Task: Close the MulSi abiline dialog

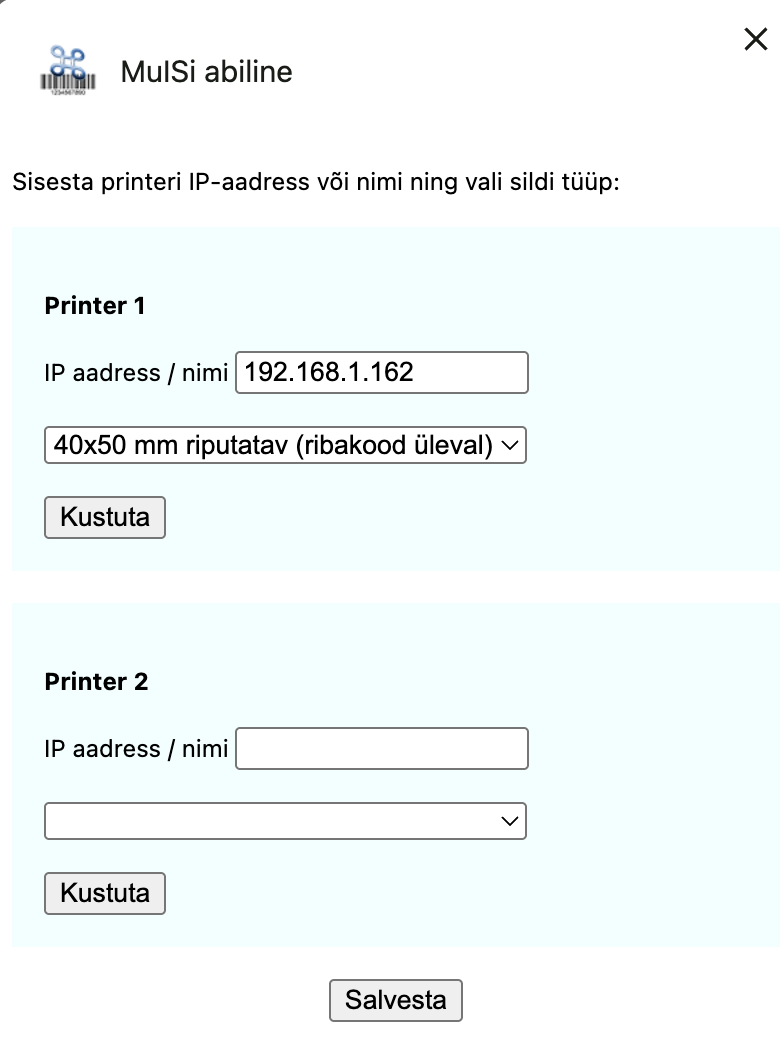Action: tap(755, 39)
